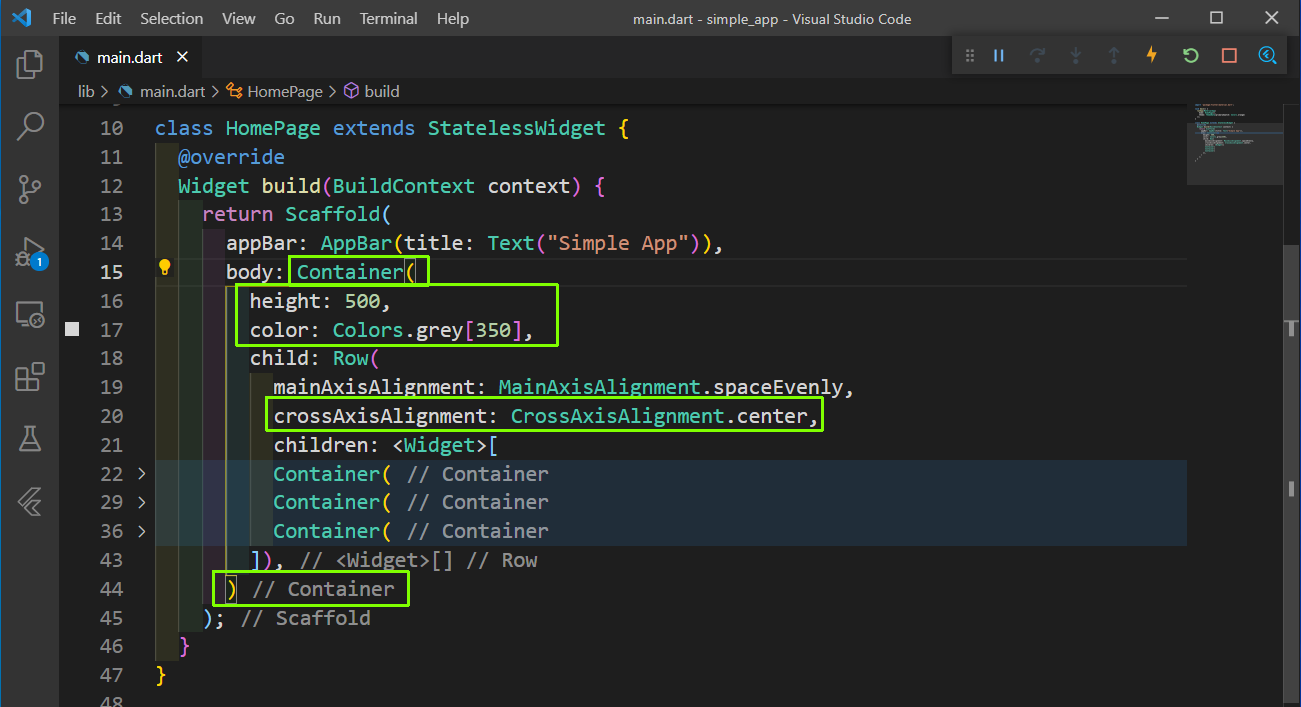Image resolution: width=1301 pixels, height=707 pixels.
Task: Open the Explorer view in activity bar
Action: click(x=30, y=65)
